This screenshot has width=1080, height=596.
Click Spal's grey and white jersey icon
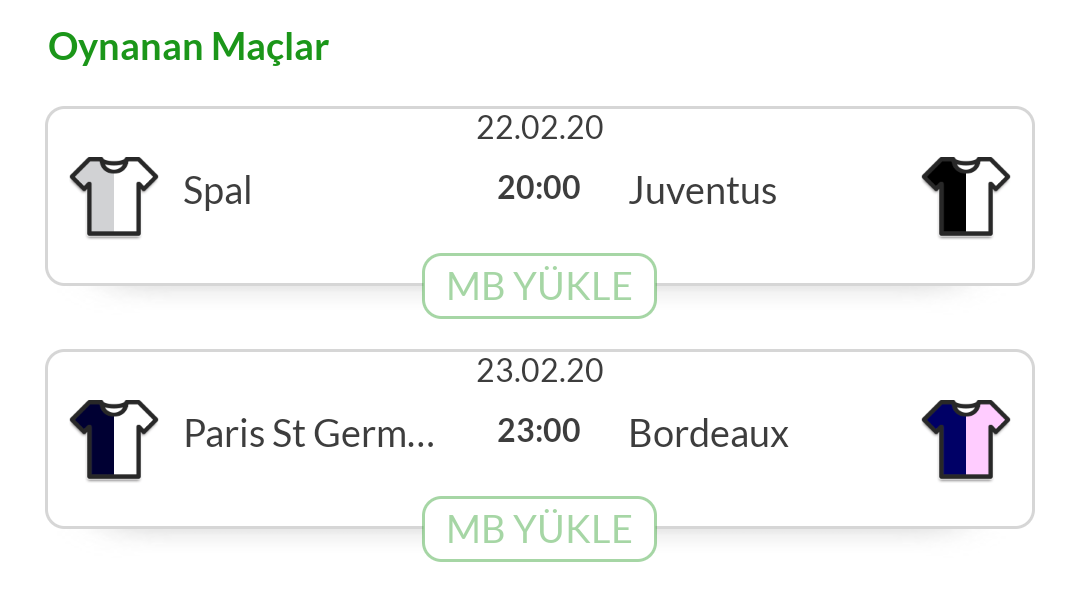point(114,196)
